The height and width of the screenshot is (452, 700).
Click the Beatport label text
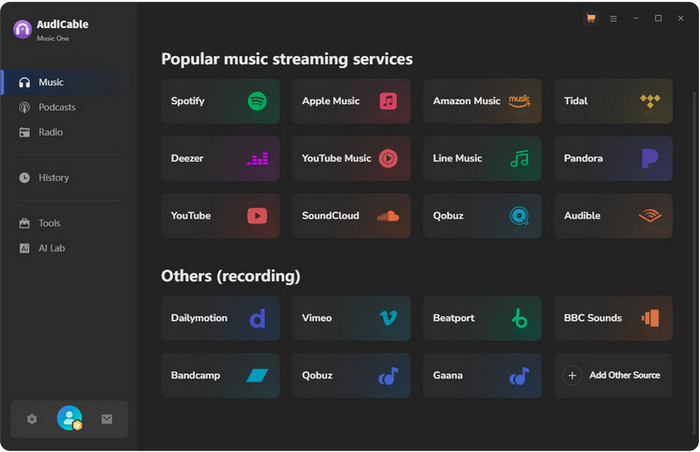(454, 318)
